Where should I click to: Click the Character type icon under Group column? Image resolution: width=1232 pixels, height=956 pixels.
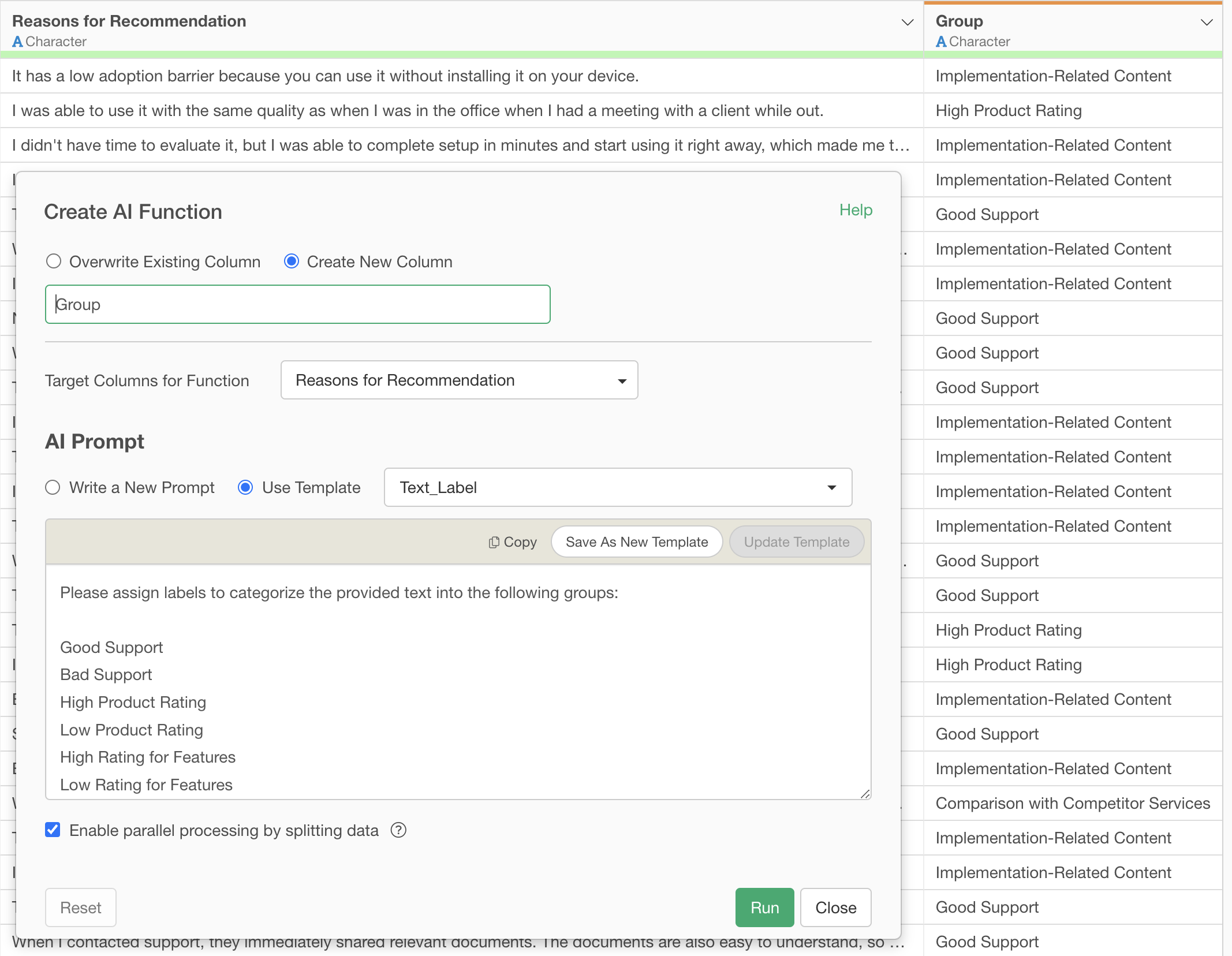pyautogui.click(x=941, y=42)
